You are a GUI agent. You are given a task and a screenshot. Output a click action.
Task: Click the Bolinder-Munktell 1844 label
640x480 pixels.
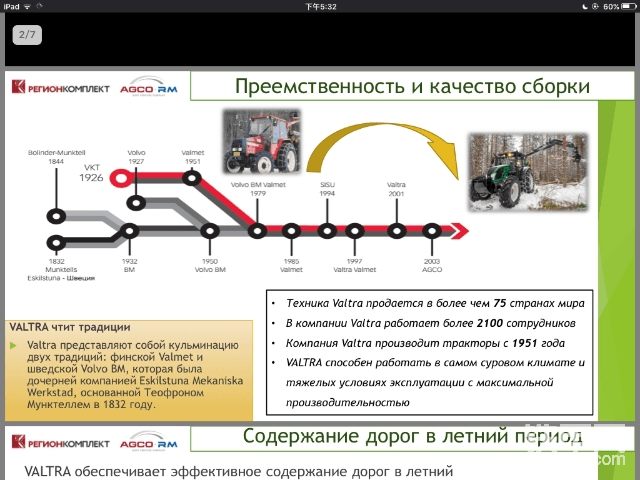pyautogui.click(x=56, y=157)
